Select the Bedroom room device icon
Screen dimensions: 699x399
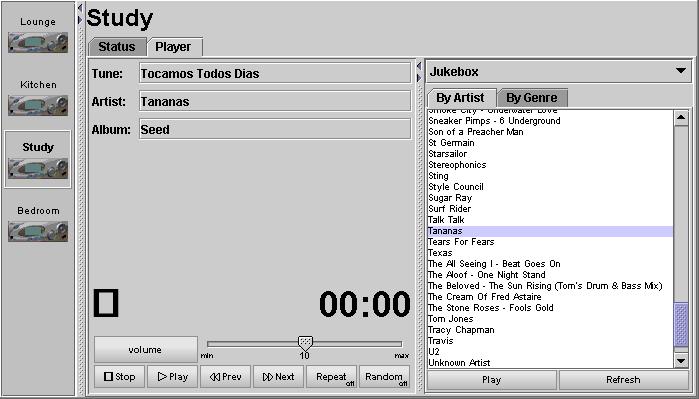click(38, 231)
